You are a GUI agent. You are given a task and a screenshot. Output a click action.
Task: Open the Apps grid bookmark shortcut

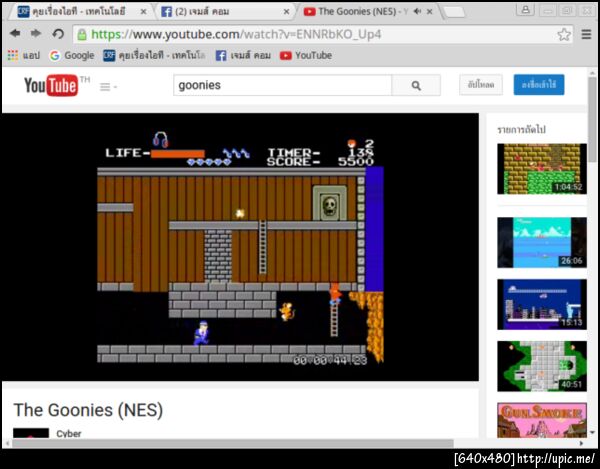24,55
